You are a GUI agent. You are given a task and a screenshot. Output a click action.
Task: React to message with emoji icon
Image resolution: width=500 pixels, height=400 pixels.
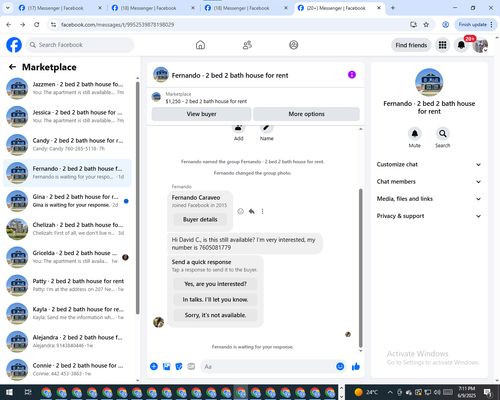pos(240,211)
